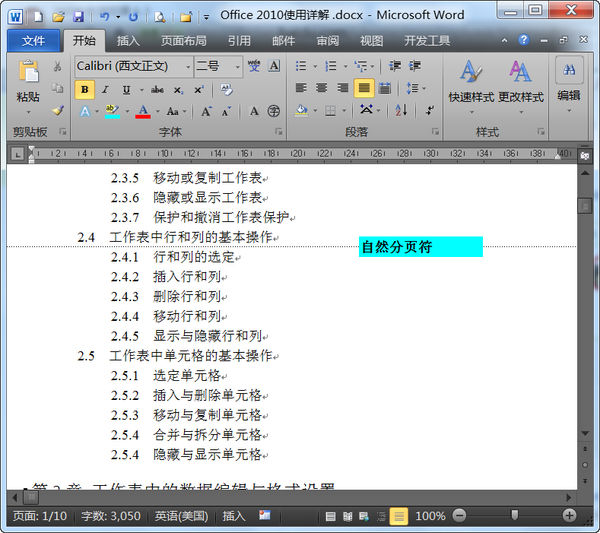Toggle Underline formatting
The width and height of the screenshot is (600, 533).
point(126,90)
